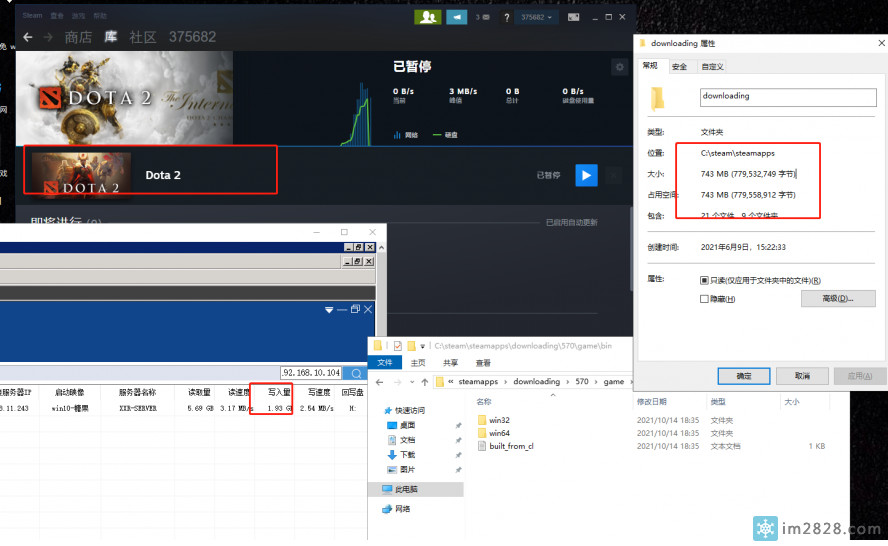Expand hidden breadcrumb locations chevron
This screenshot has height=546, width=888.
(x=451, y=382)
